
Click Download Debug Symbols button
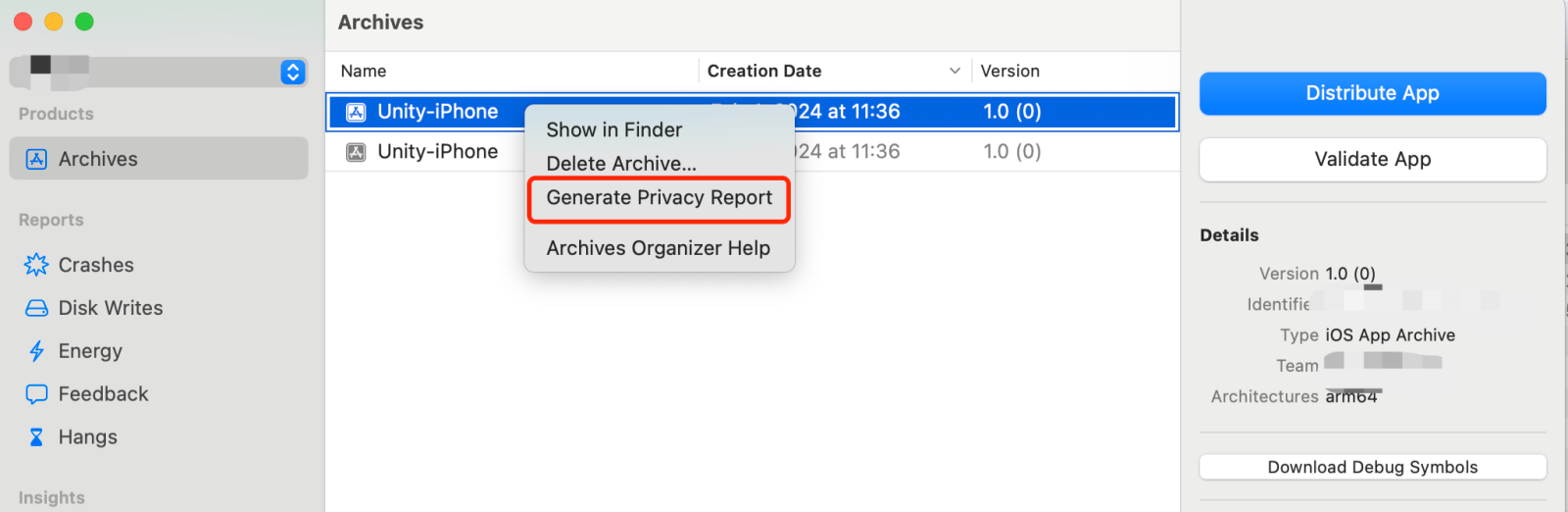point(1372,467)
